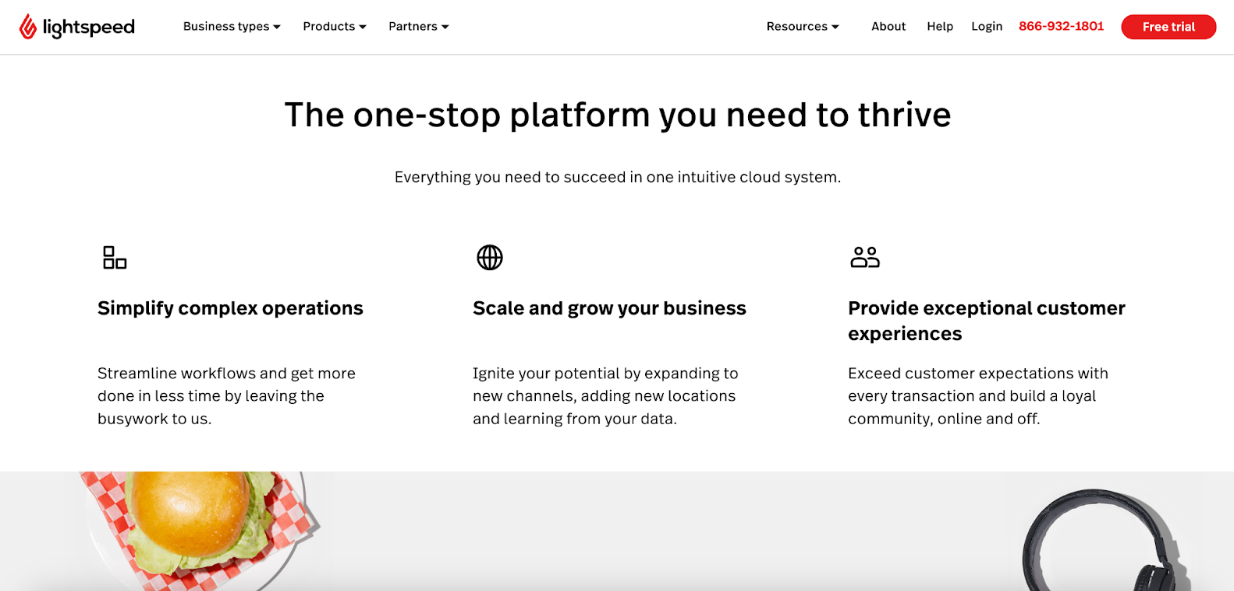Click the Login link

click(x=987, y=27)
